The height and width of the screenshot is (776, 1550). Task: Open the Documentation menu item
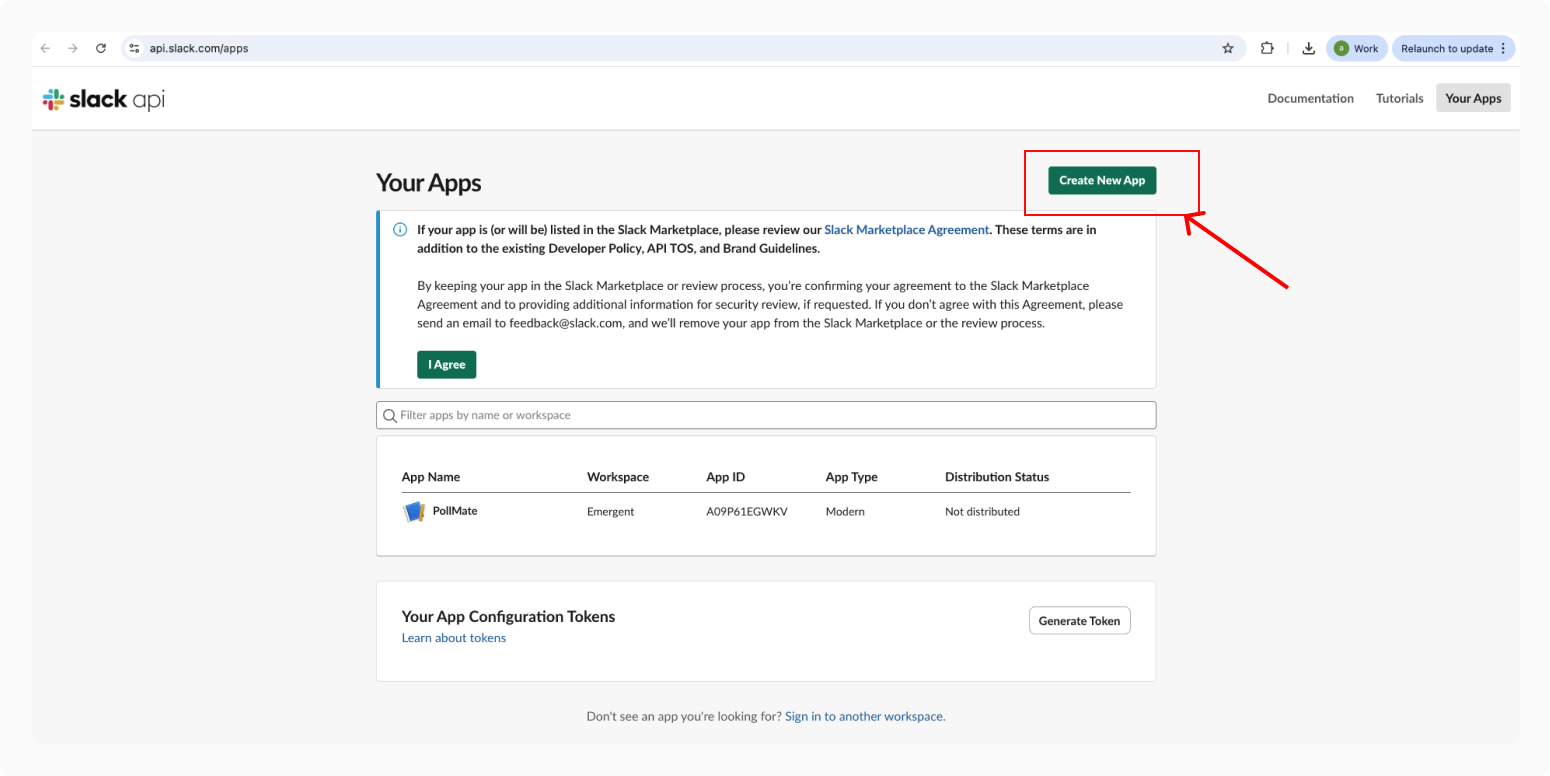(1310, 98)
